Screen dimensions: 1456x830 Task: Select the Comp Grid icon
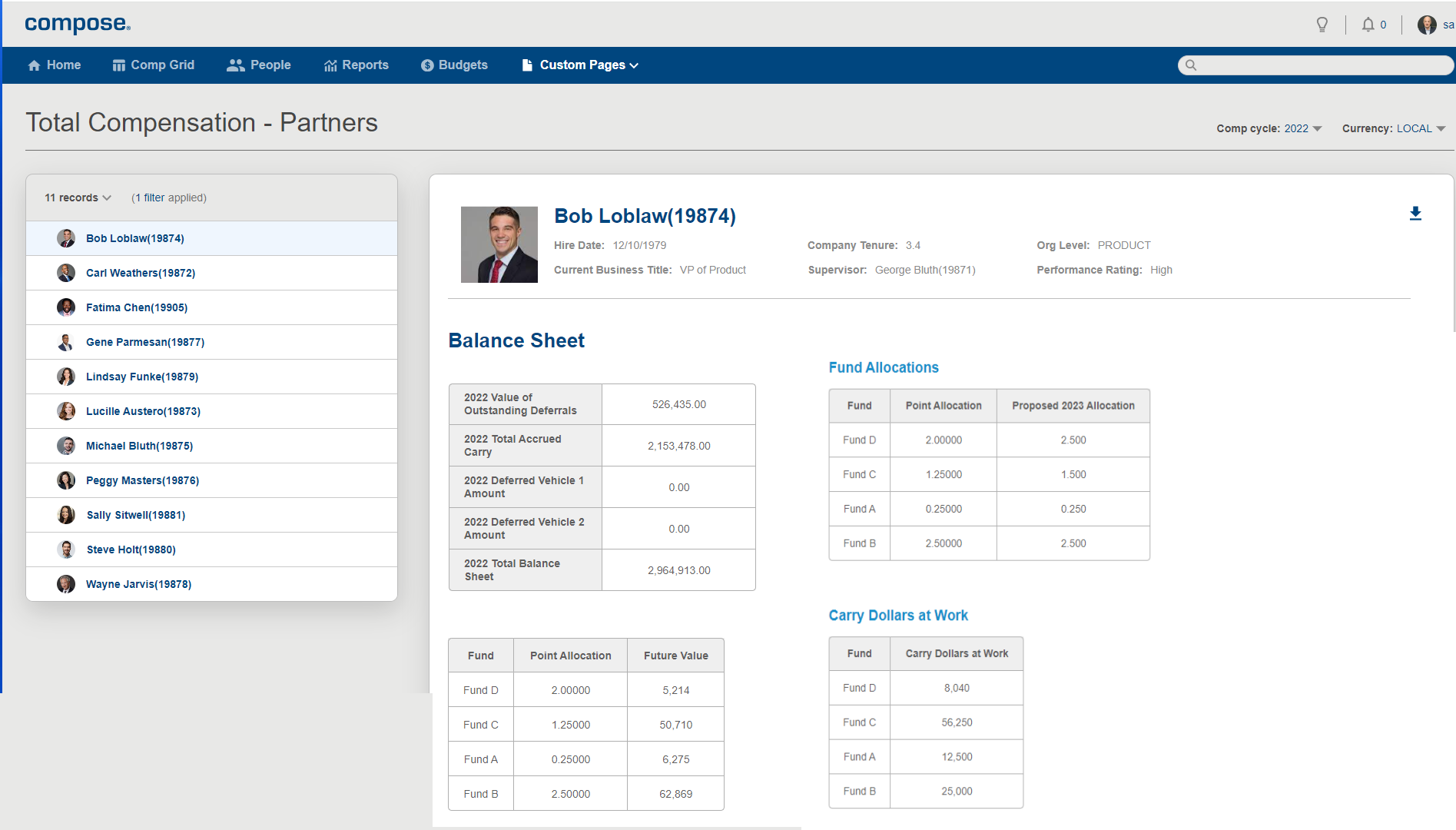tap(119, 65)
